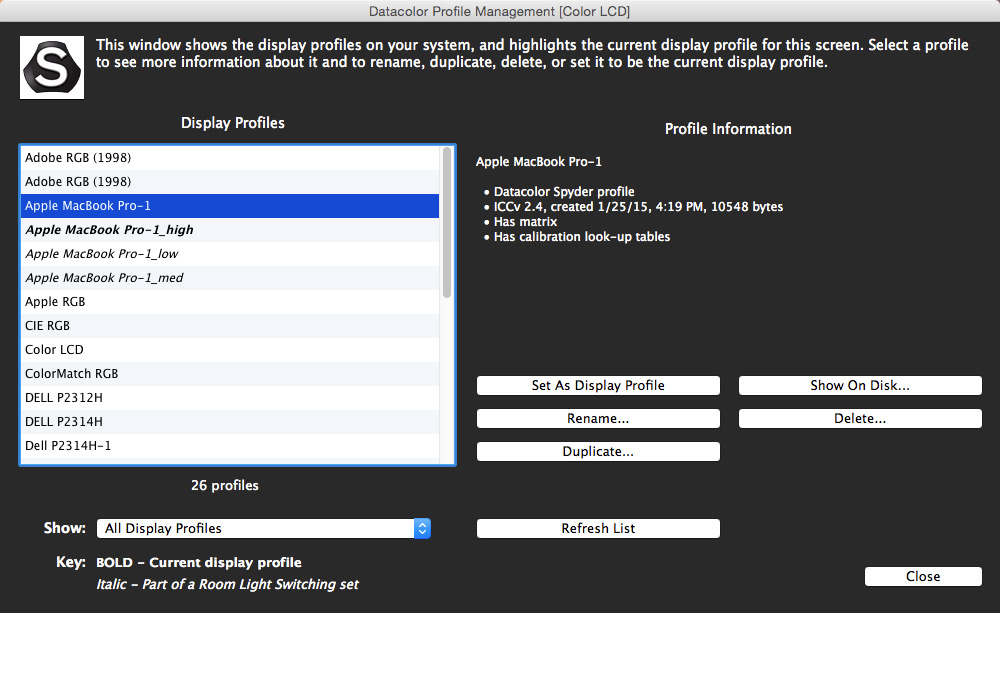Viewport: 1000px width, 686px height.
Task: Open the Show profiles dropdown
Action: click(263, 529)
